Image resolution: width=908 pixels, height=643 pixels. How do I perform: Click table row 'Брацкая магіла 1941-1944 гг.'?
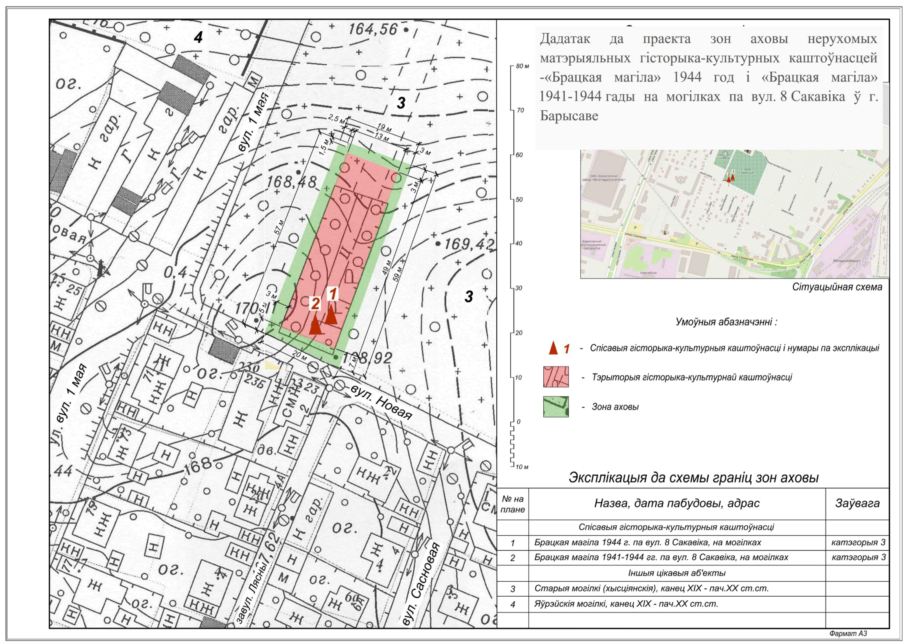(661, 557)
